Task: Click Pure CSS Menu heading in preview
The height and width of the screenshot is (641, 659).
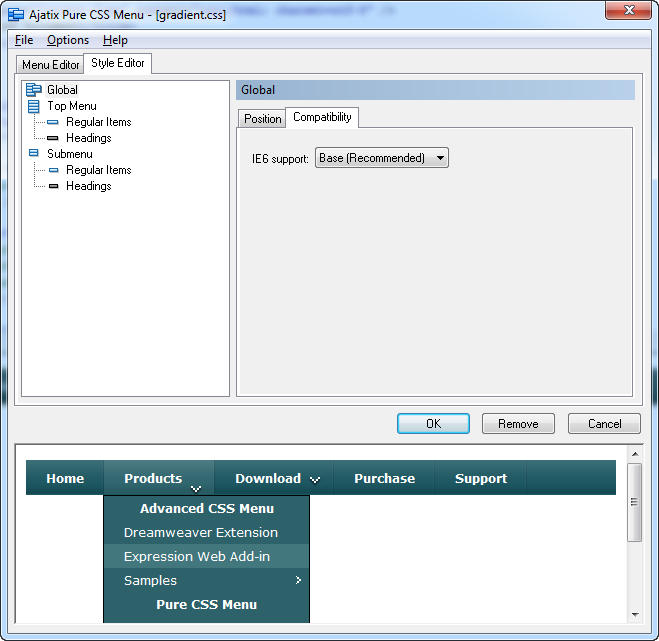Action: tap(207, 604)
